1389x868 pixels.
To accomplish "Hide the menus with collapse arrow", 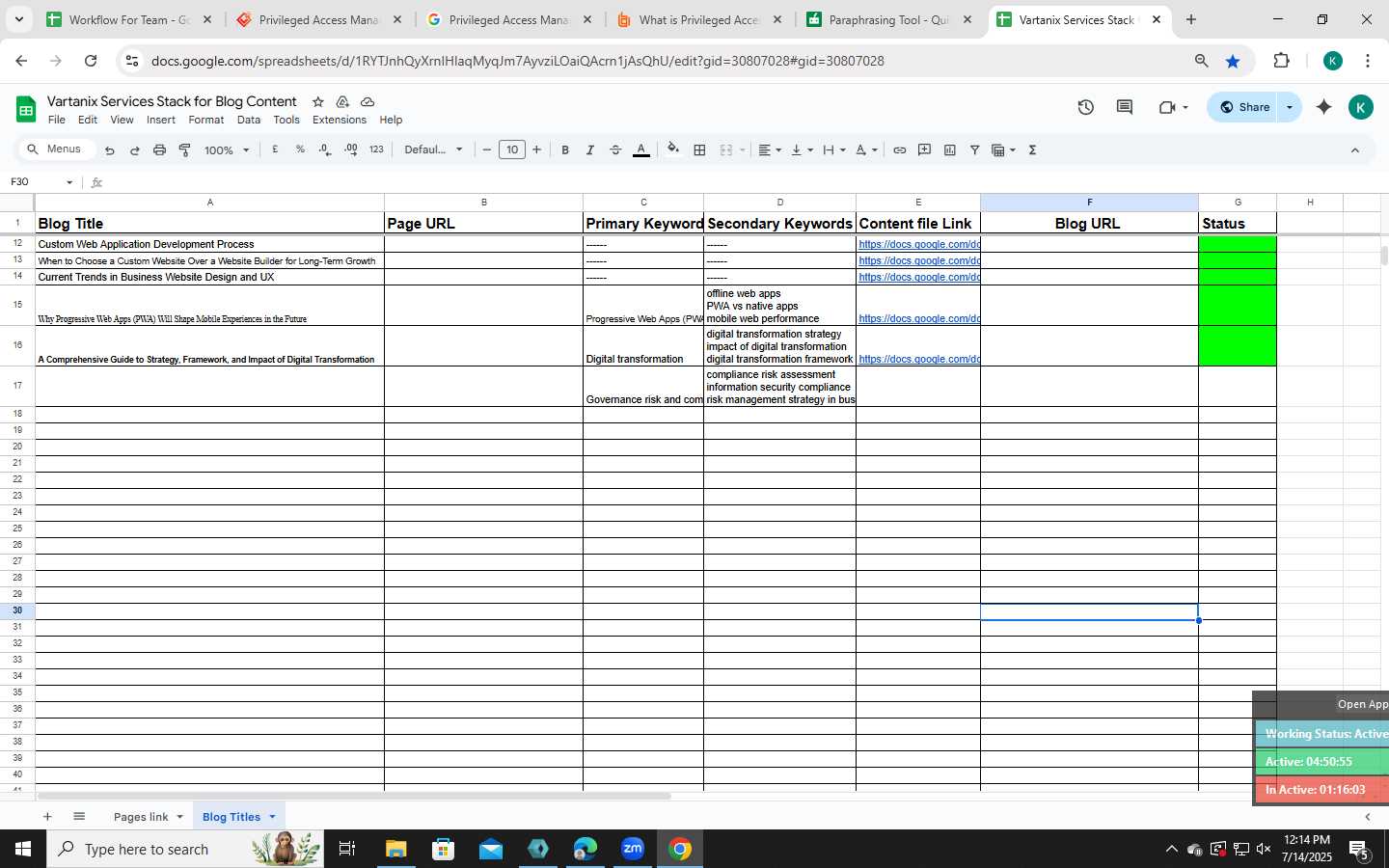I will (x=1355, y=150).
